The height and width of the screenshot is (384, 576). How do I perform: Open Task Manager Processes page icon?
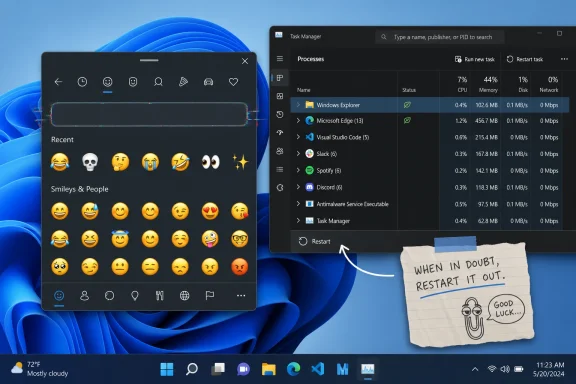tap(280, 78)
